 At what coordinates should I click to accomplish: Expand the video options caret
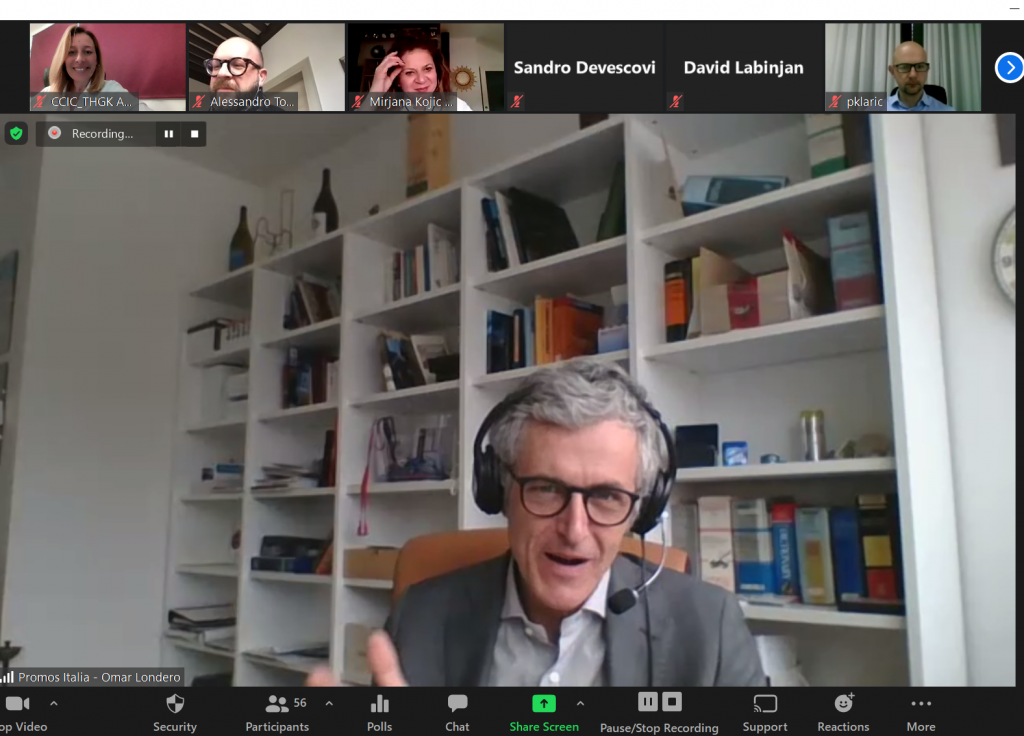click(x=54, y=703)
